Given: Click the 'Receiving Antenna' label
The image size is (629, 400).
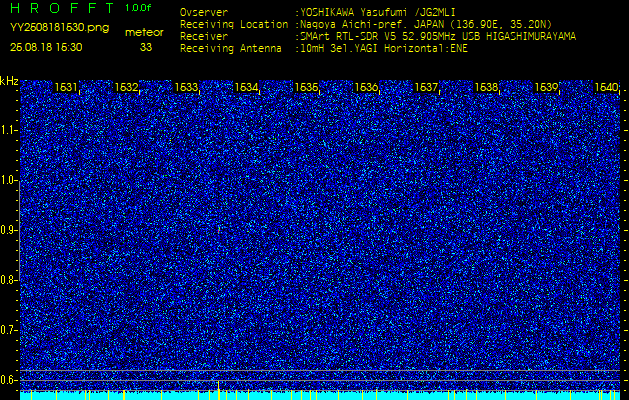Looking at the screenshot, I should [x=231, y=49].
